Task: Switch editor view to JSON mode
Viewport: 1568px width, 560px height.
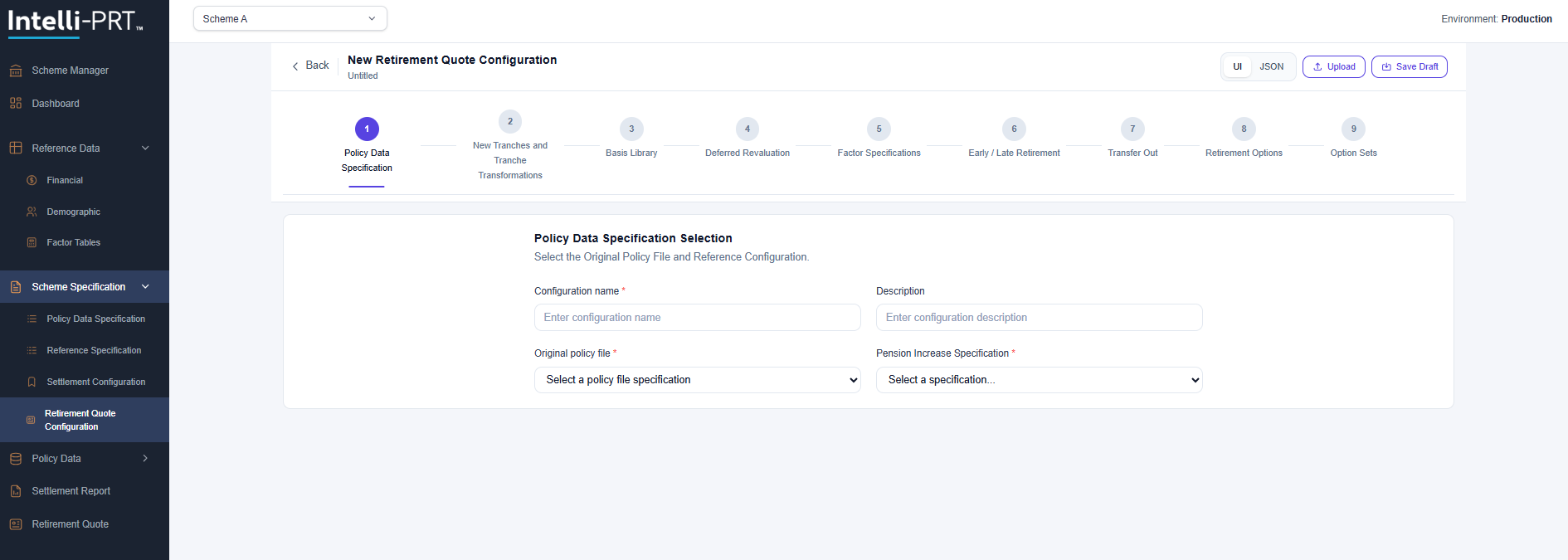Action: pos(1271,66)
